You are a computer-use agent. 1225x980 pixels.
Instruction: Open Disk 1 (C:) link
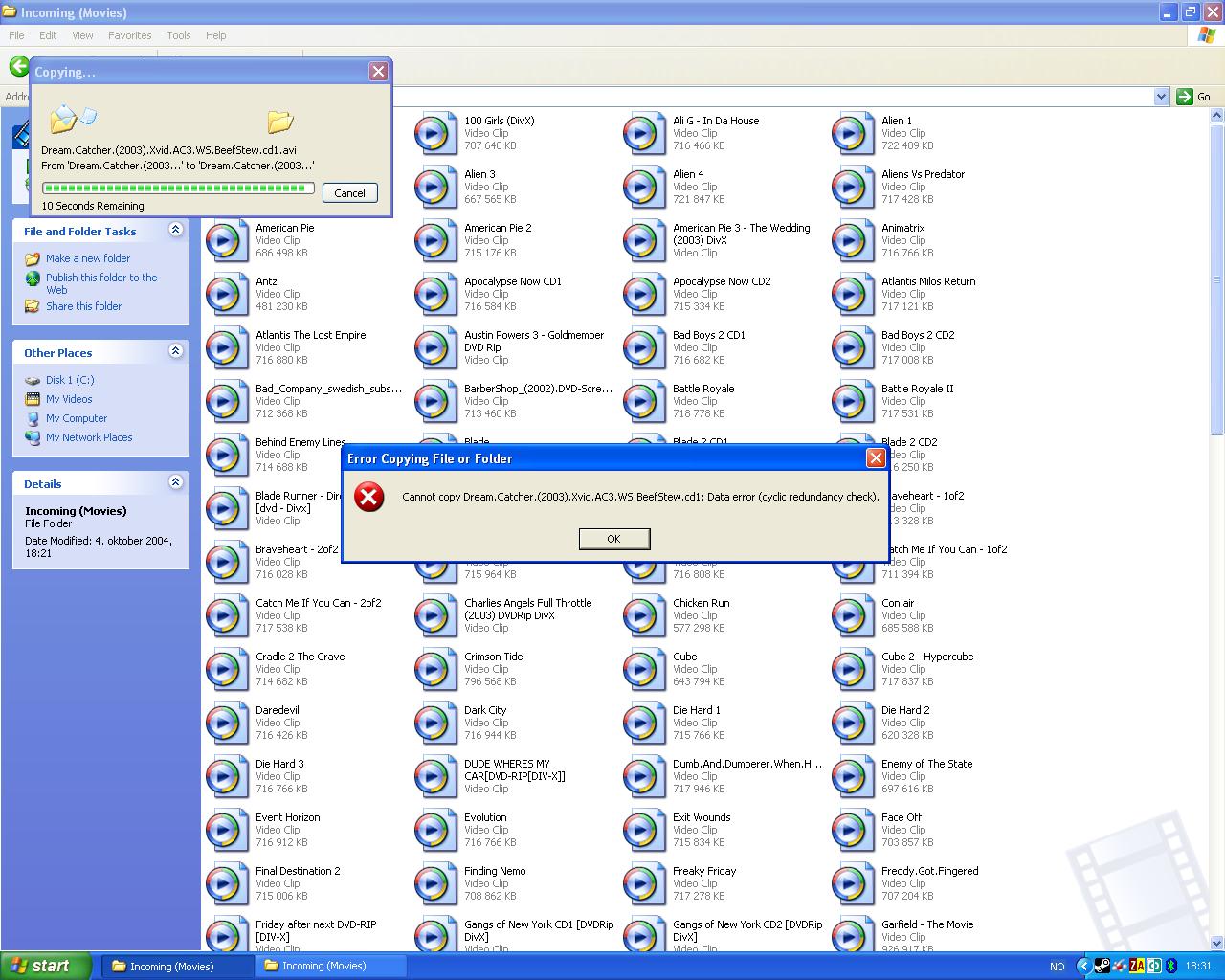tap(70, 380)
